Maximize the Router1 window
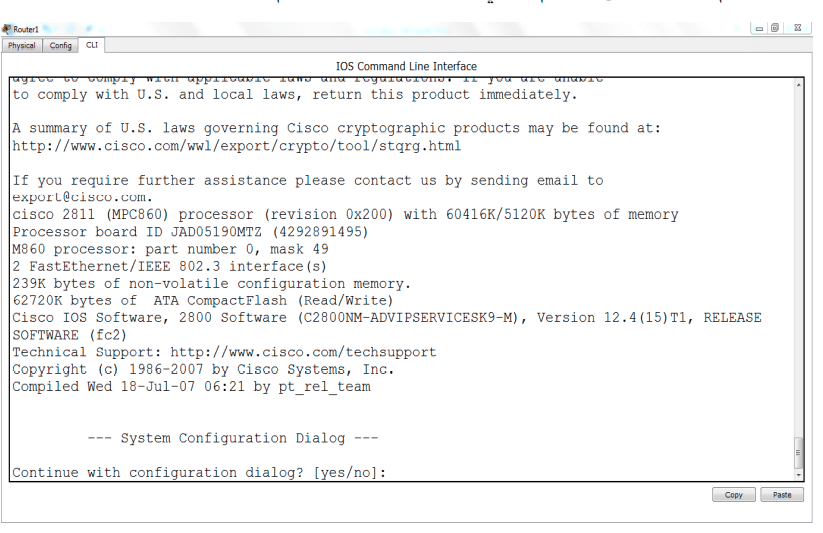 [775, 28]
